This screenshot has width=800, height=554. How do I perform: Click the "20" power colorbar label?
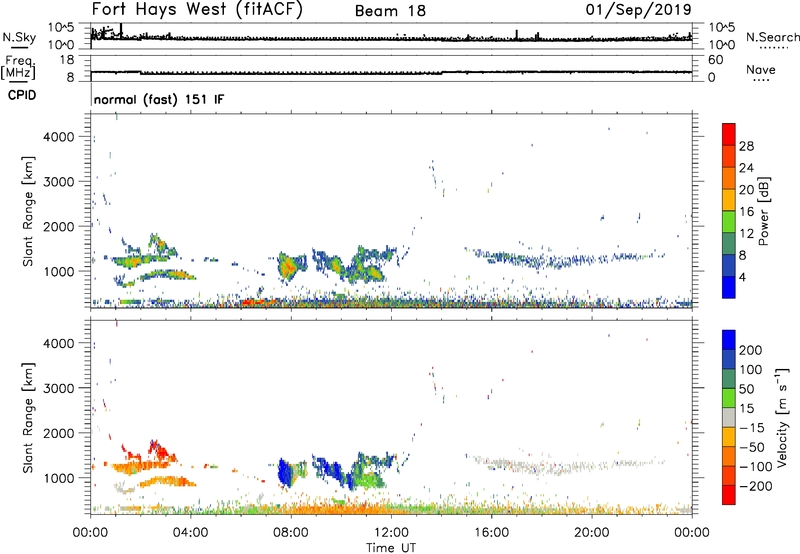(746, 190)
